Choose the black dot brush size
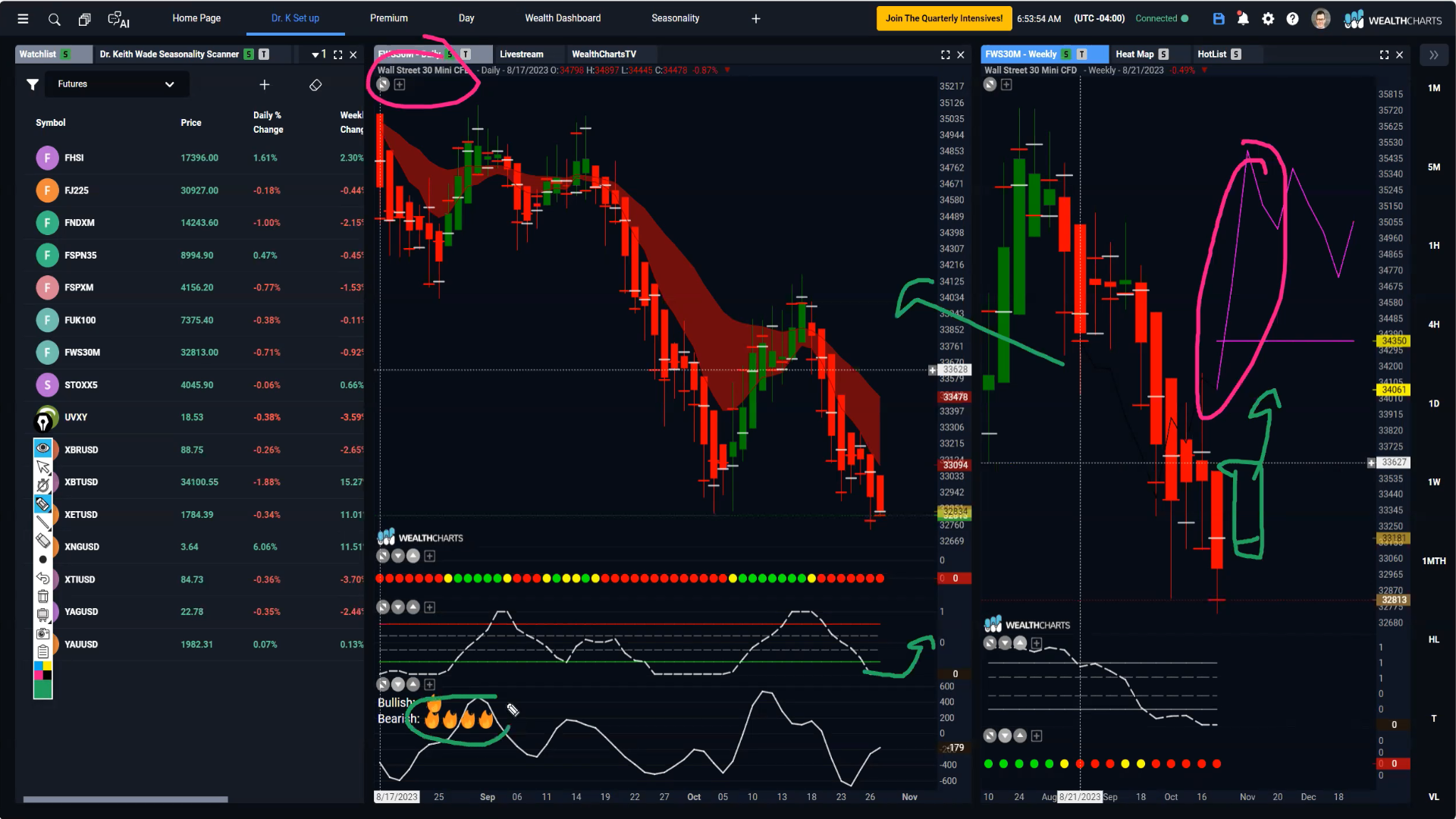 pyautogui.click(x=43, y=560)
